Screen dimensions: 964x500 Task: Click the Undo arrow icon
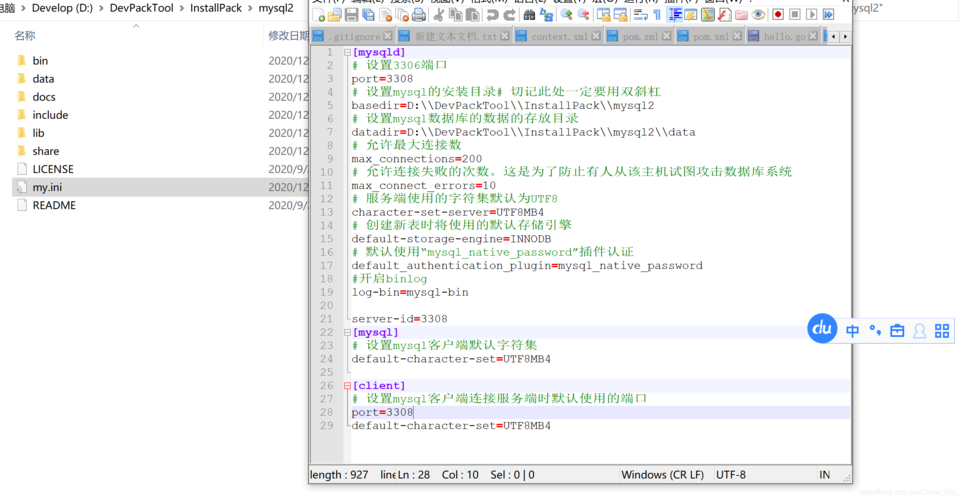click(x=492, y=15)
